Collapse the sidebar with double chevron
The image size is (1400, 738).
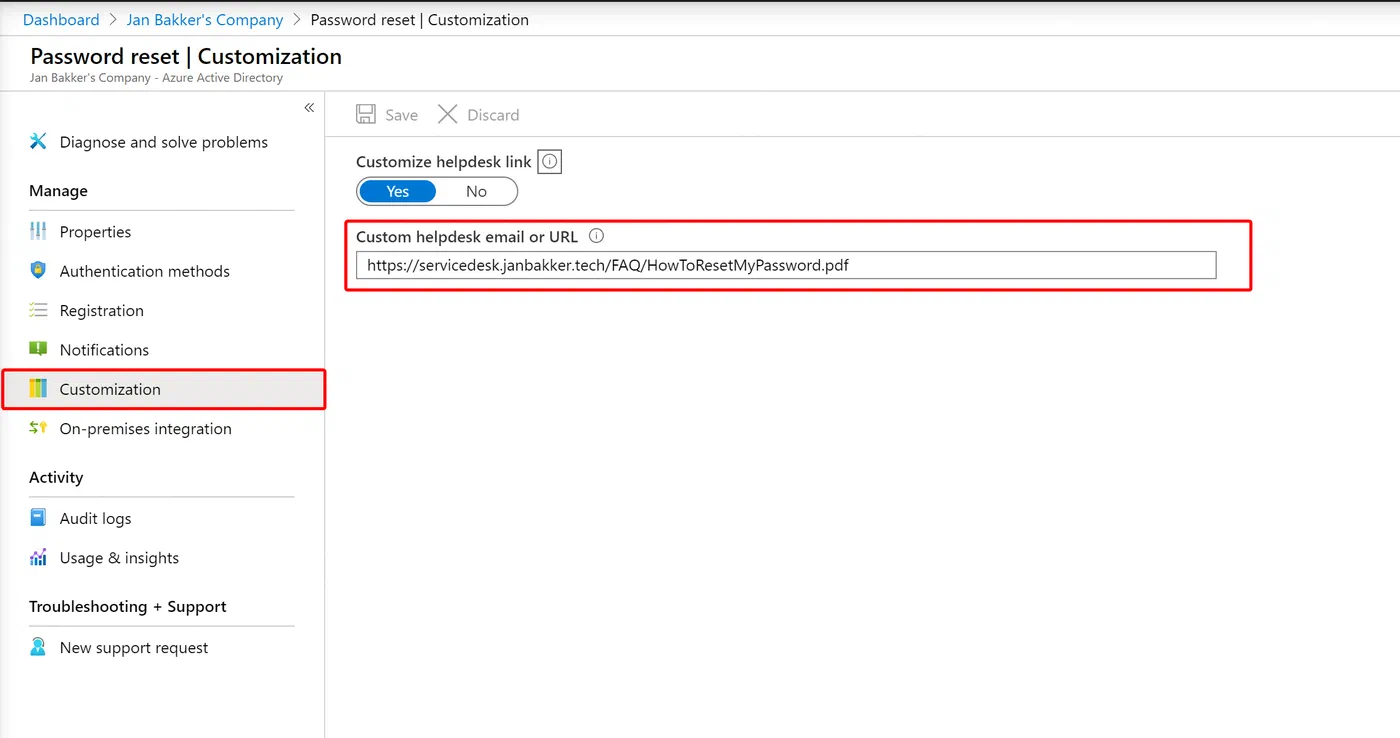(309, 107)
